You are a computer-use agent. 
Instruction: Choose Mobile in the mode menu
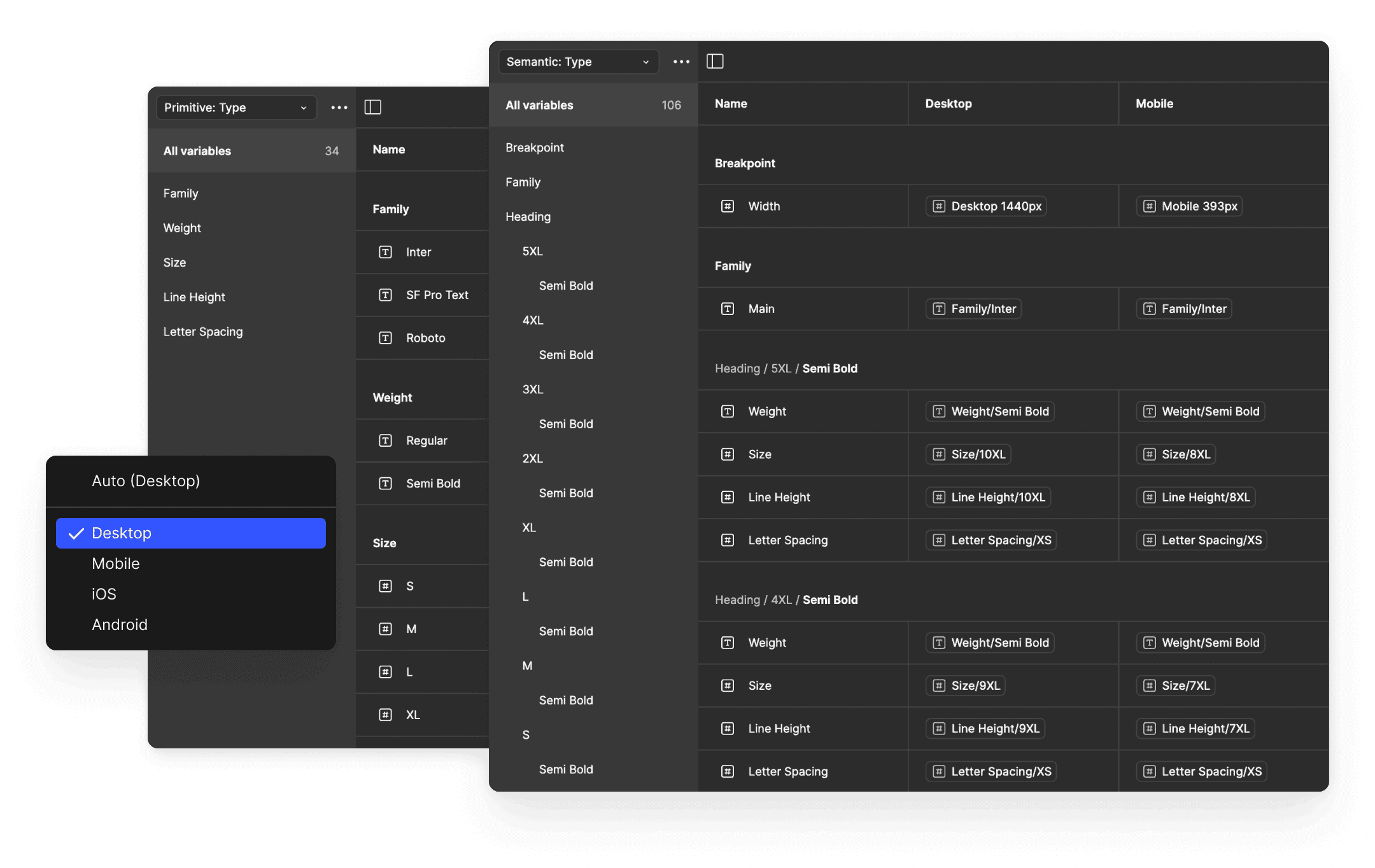116,564
